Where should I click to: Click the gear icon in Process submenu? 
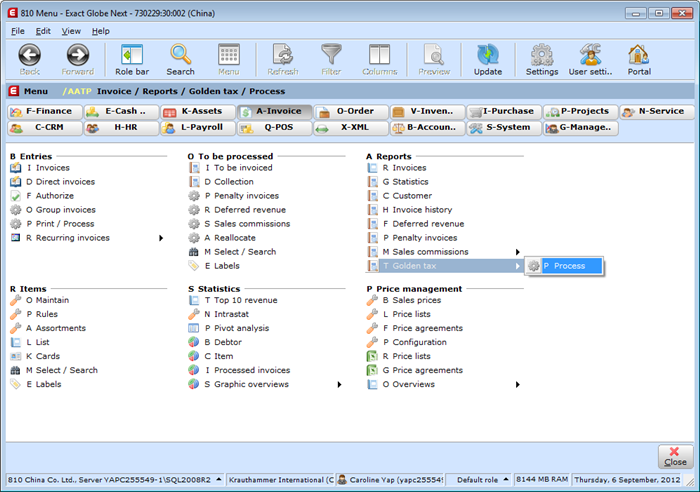pyautogui.click(x=533, y=266)
